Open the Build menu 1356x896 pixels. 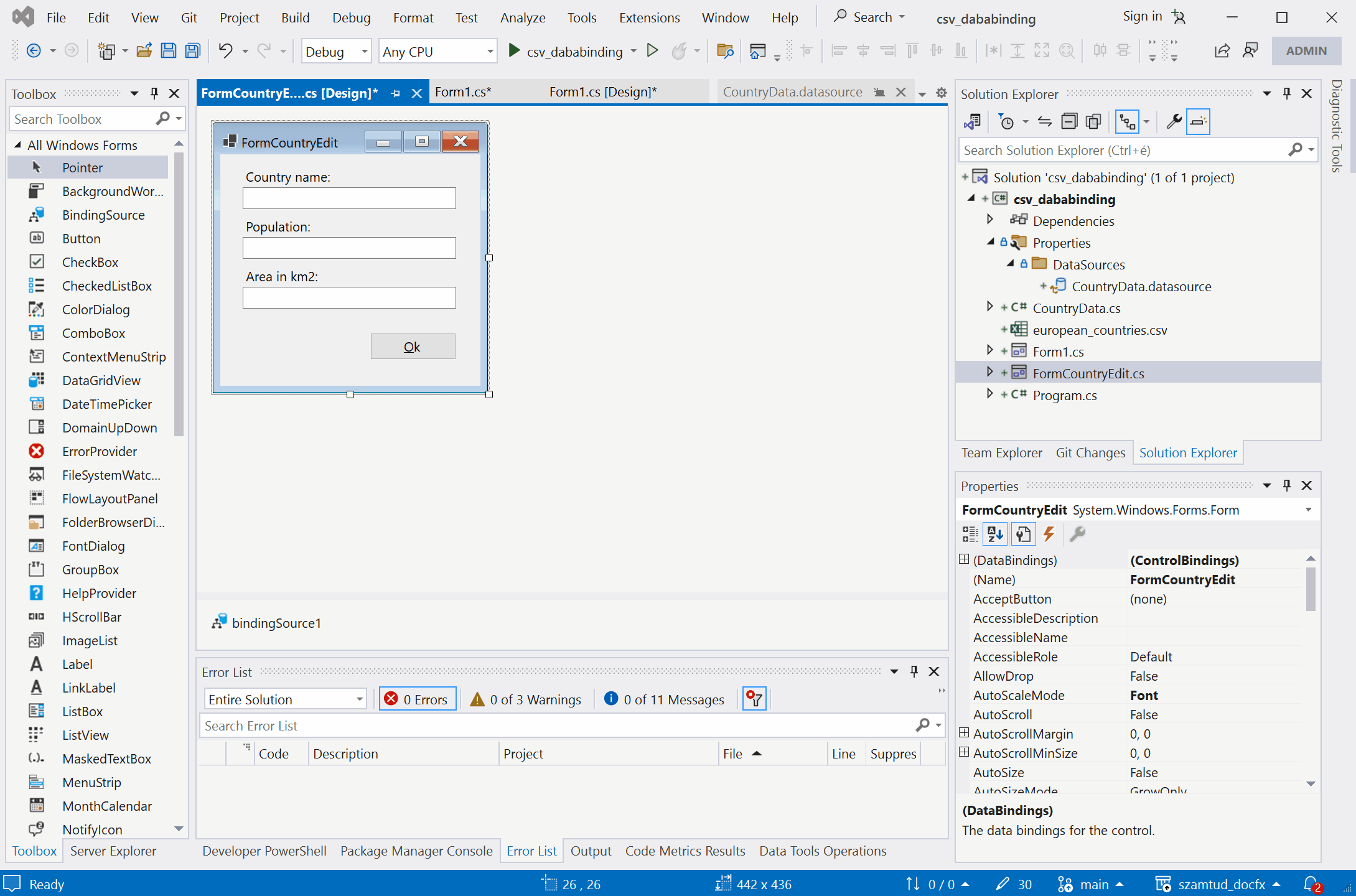[x=295, y=17]
